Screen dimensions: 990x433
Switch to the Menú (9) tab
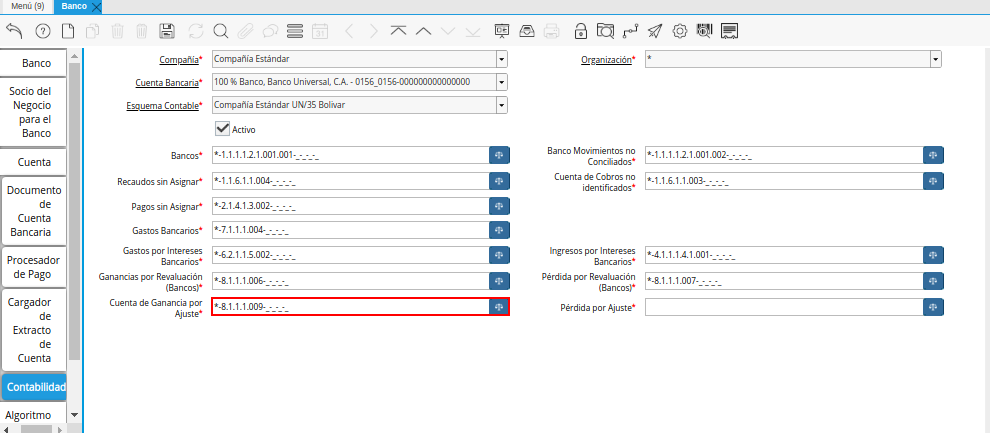point(26,6)
